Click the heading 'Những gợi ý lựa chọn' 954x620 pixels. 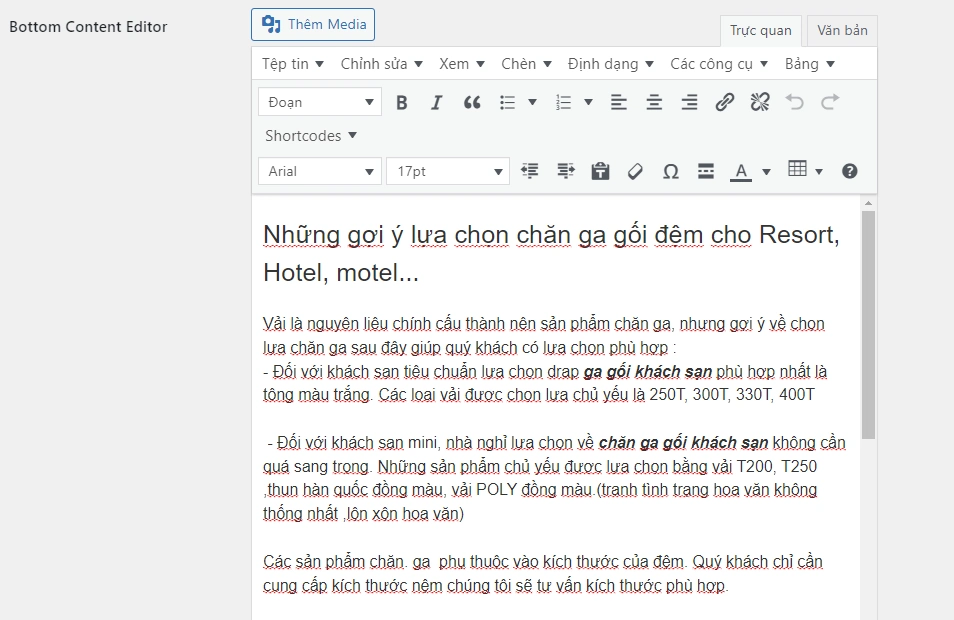[551, 253]
